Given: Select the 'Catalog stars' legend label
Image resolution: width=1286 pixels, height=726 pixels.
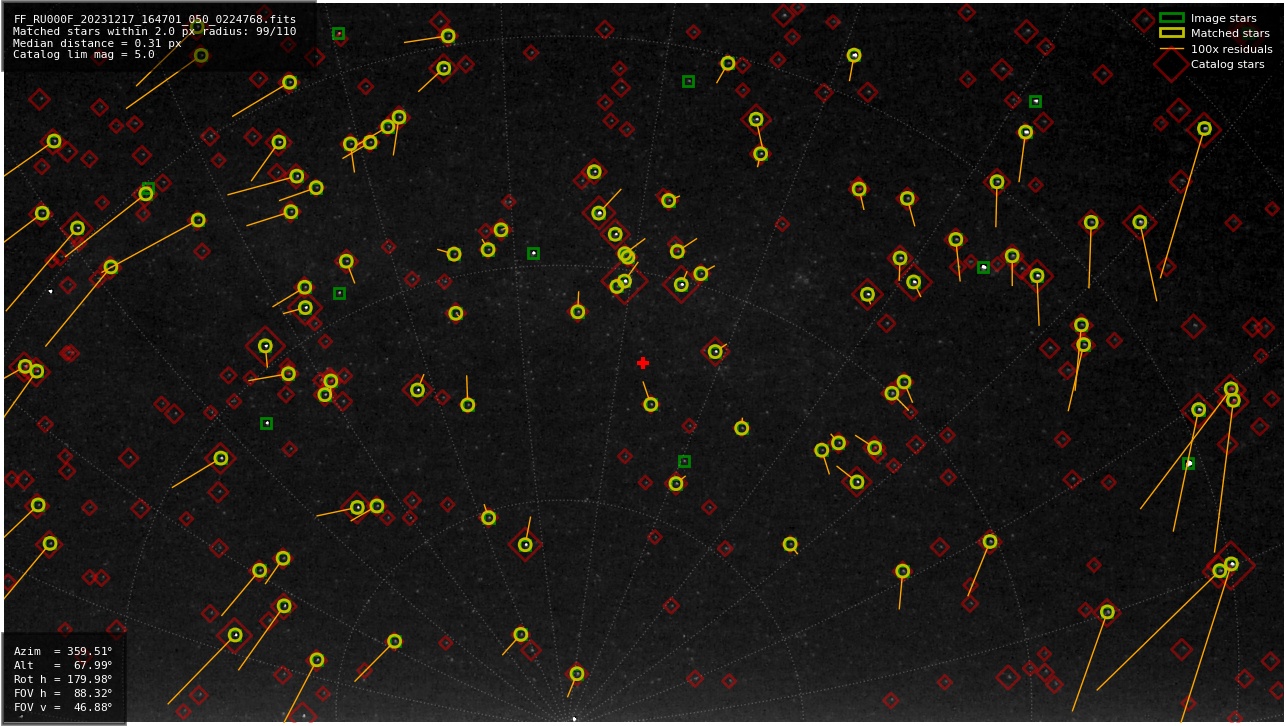Looking at the screenshot, I should pyautogui.click(x=1227, y=64).
